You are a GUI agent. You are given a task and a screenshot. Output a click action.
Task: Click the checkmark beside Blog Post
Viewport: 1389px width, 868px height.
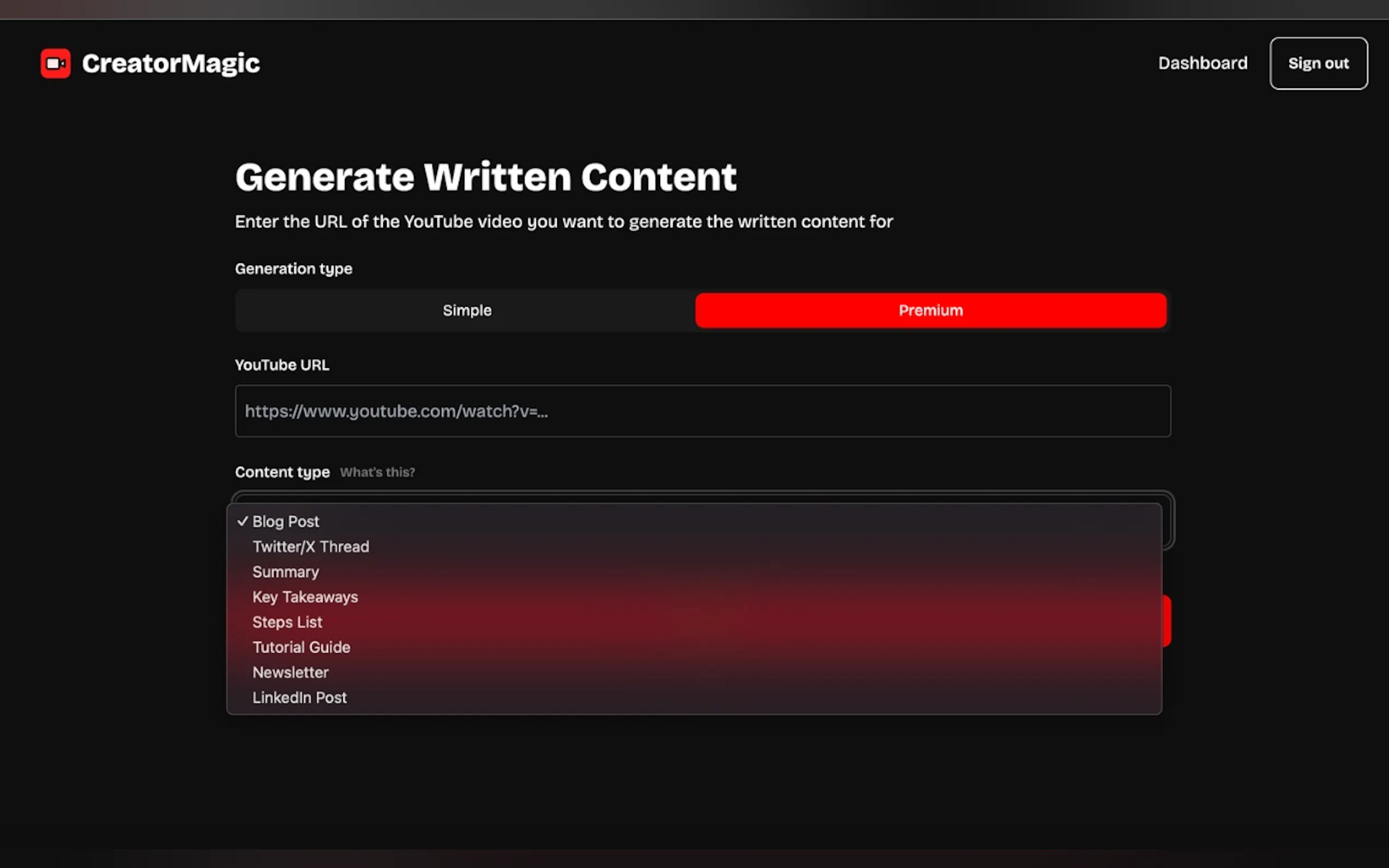[243, 521]
